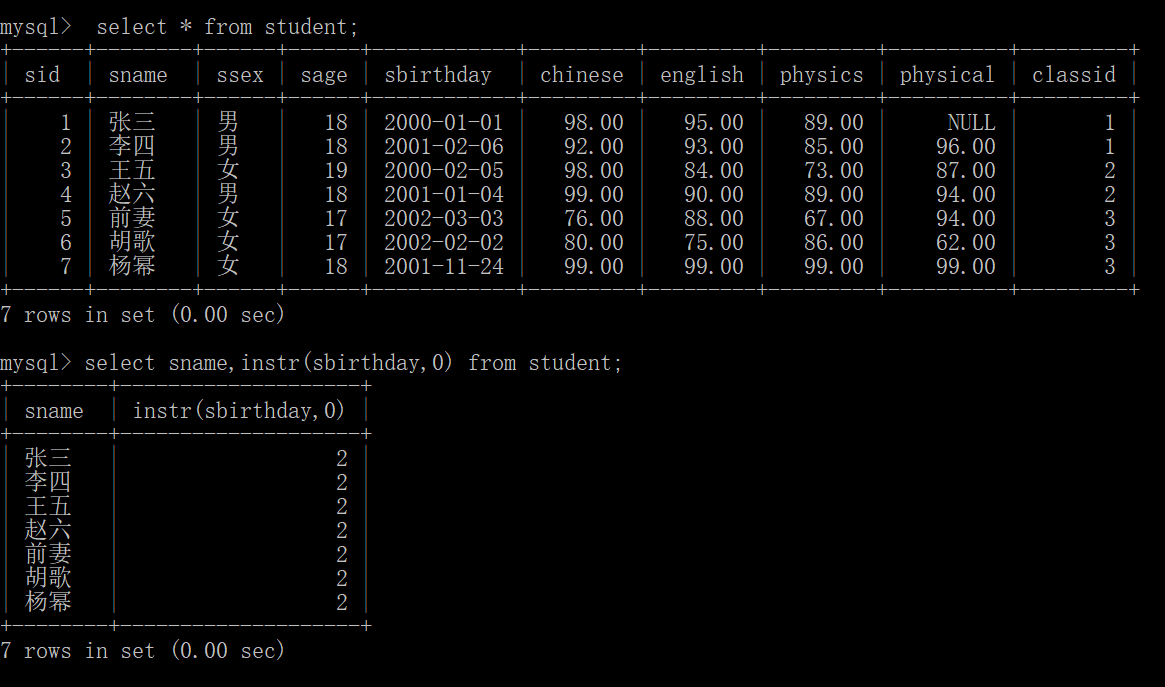
Task: Select 杨幂 in the instr result table
Action: tap(48, 602)
